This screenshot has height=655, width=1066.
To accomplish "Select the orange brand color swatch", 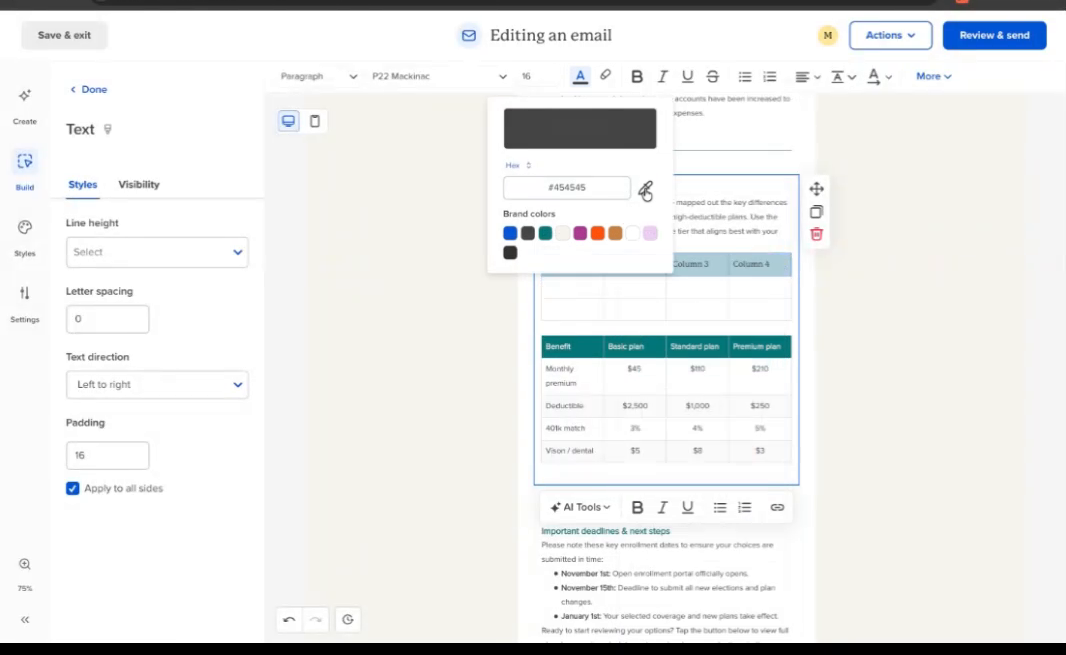I will coord(598,233).
